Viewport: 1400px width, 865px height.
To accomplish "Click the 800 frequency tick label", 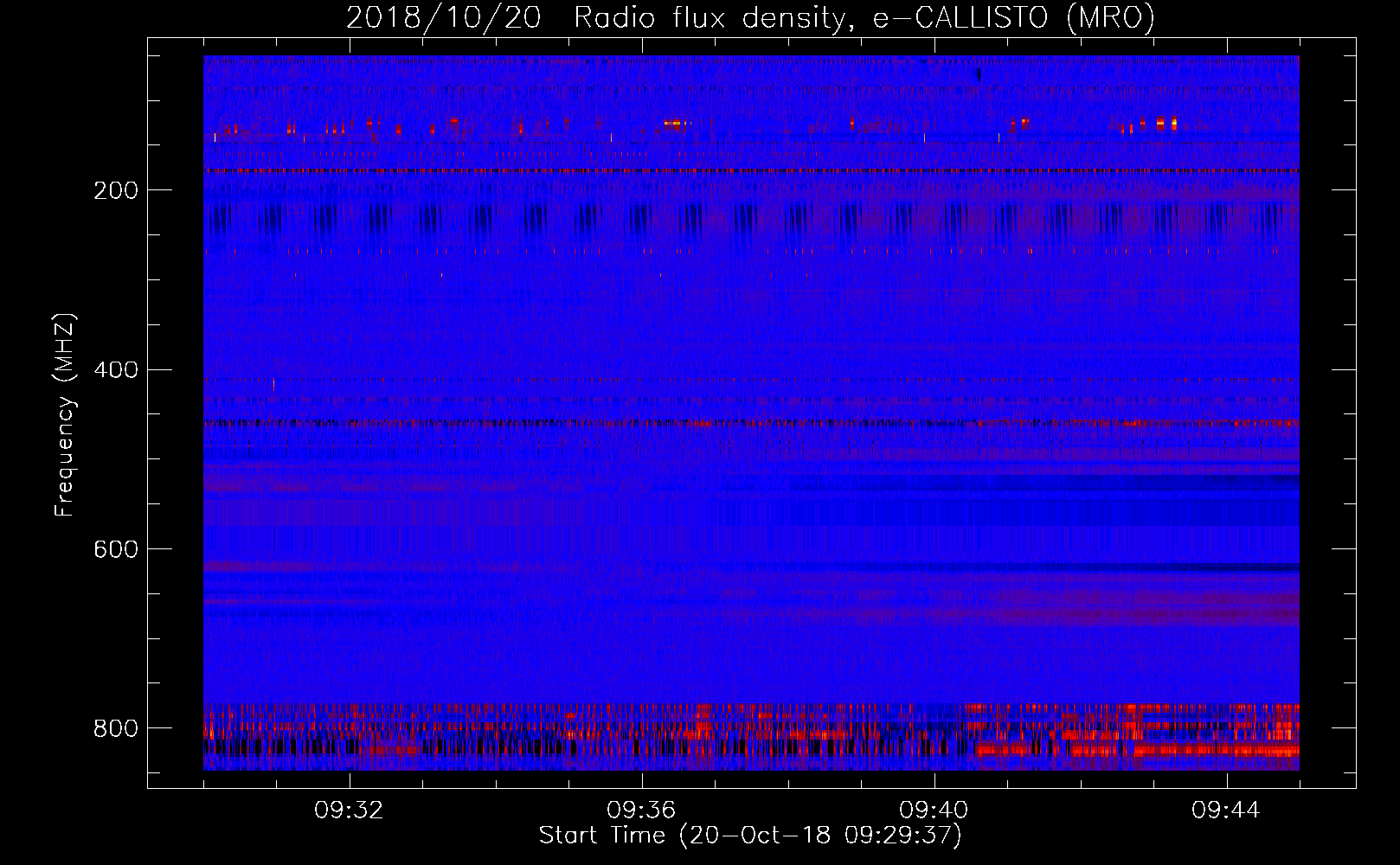I will pos(115,728).
